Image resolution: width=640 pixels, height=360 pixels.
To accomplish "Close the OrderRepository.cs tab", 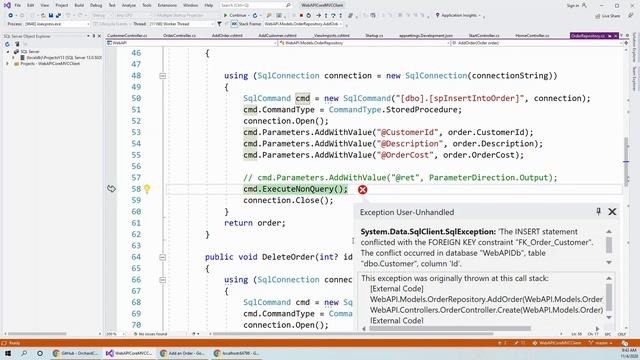I will 616,36.
